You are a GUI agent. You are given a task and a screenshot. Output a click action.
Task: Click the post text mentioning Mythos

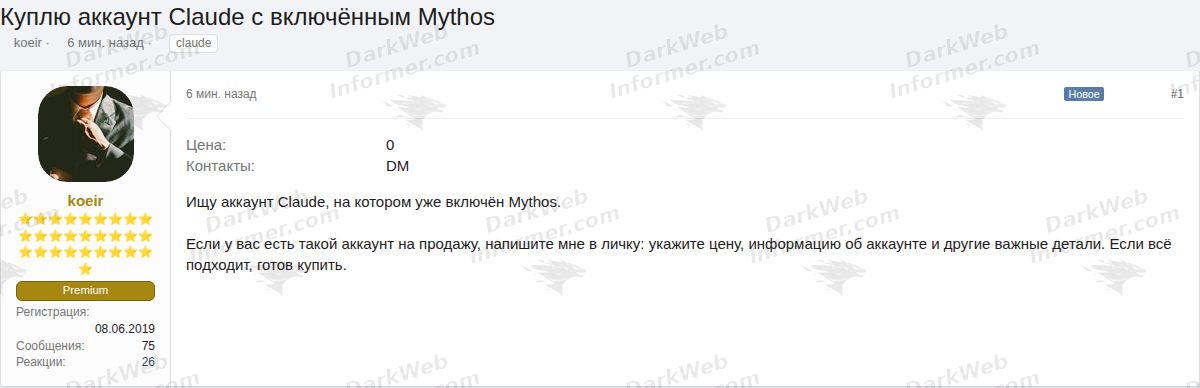click(x=374, y=202)
